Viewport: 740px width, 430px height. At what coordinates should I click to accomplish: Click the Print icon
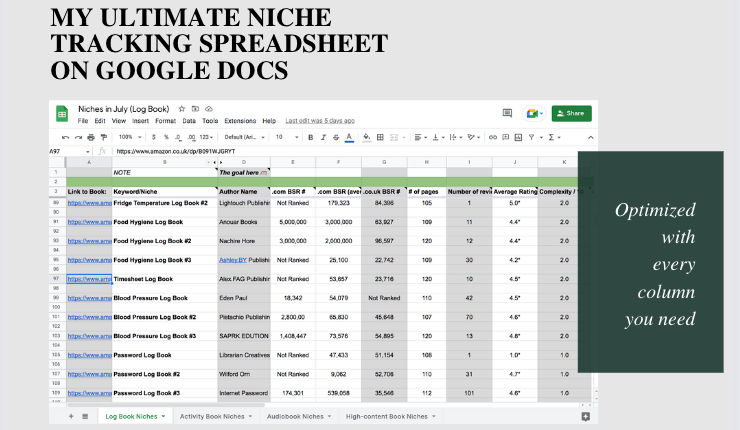[x=91, y=137]
